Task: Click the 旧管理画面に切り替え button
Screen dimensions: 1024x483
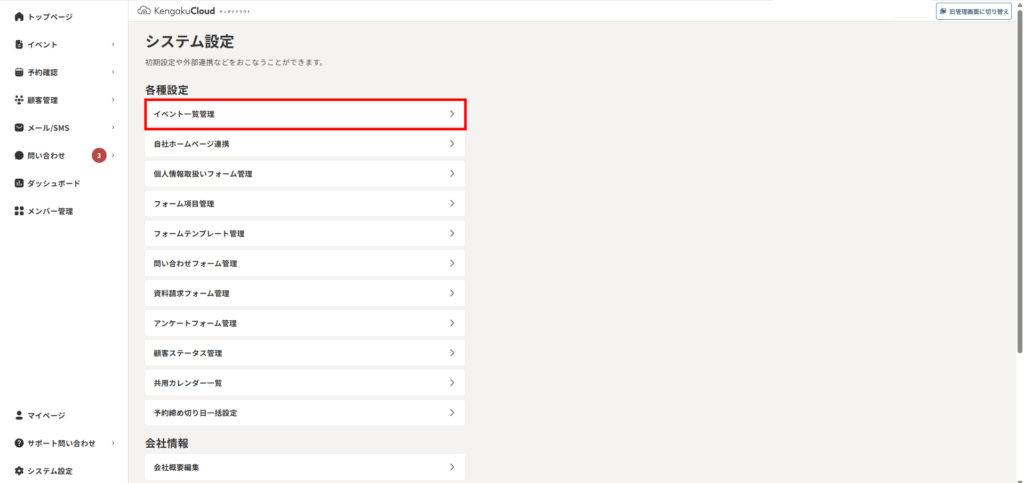Action: click(974, 11)
